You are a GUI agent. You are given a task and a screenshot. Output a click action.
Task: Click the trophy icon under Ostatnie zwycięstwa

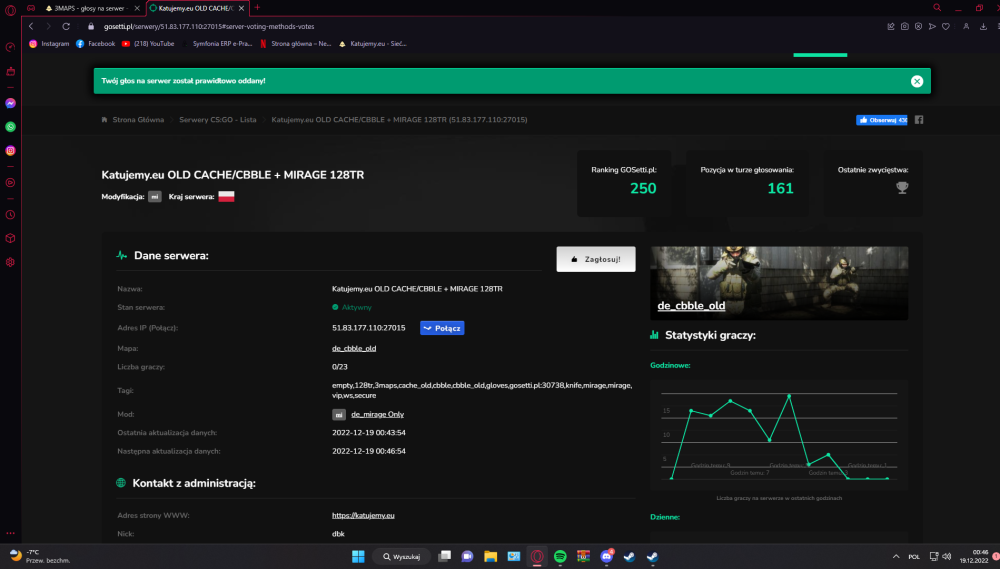click(x=902, y=188)
